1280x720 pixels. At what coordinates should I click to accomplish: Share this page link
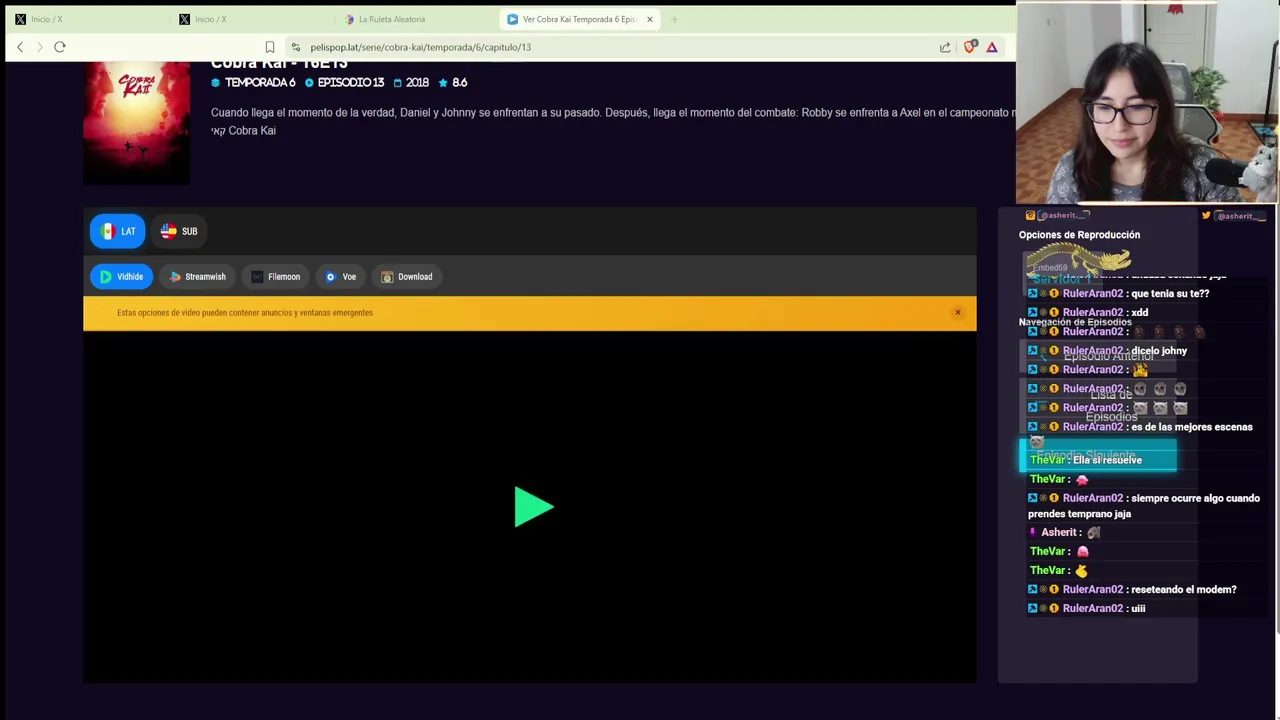[945, 47]
